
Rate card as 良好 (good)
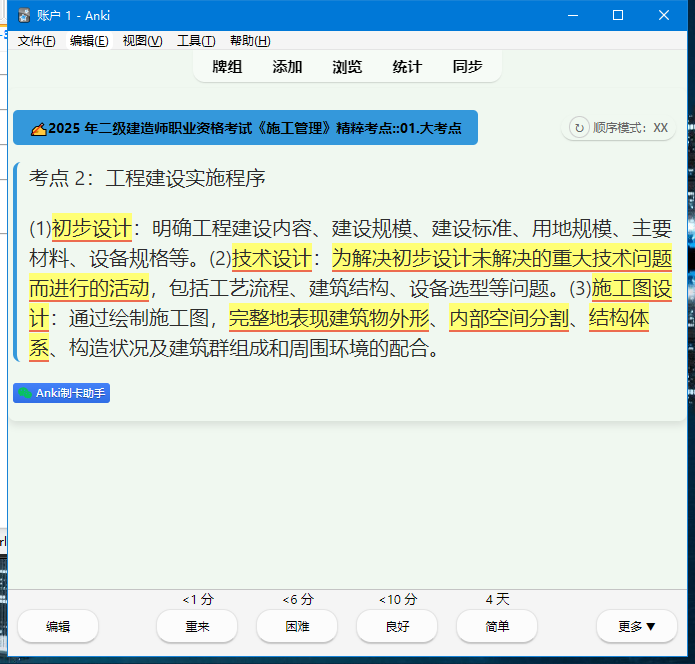tap(397, 626)
